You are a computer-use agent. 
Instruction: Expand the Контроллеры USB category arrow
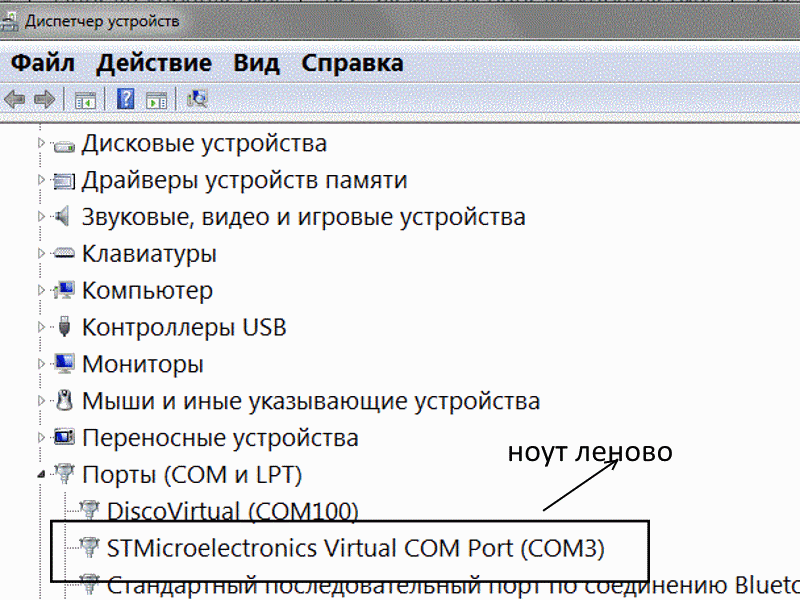coord(42,327)
